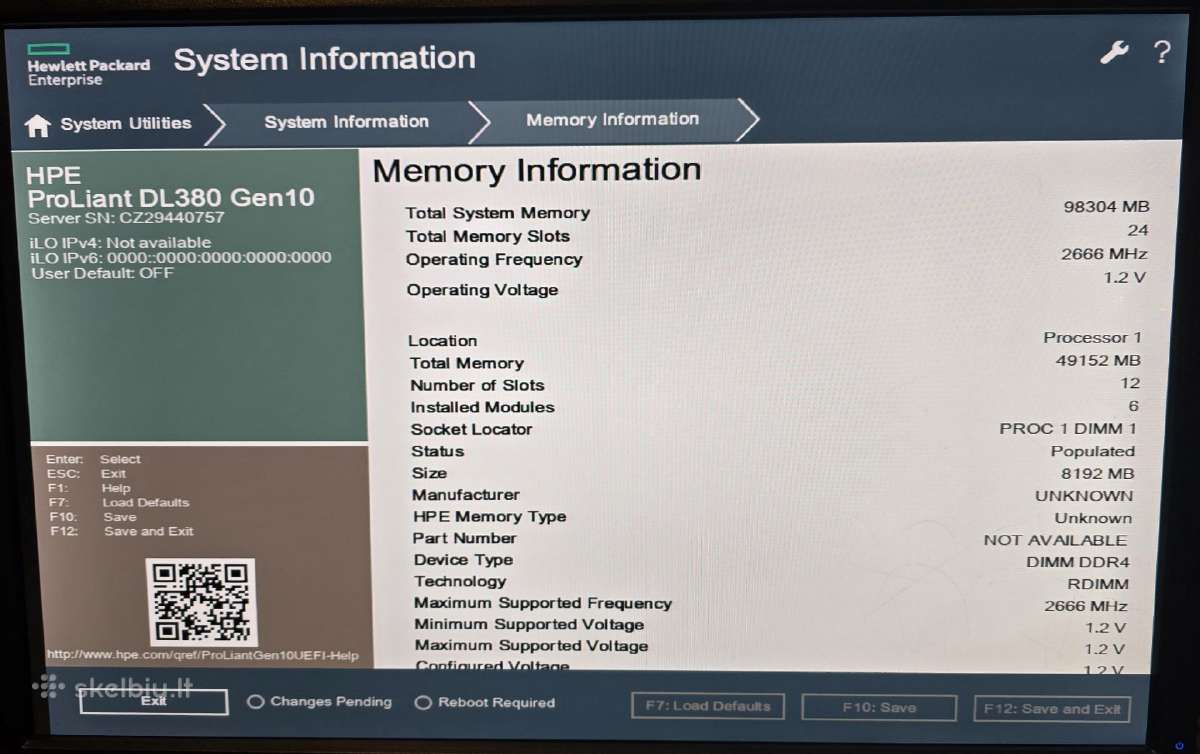Select the Part Number label
Viewport: 1200px width, 754px height.
click(x=465, y=538)
